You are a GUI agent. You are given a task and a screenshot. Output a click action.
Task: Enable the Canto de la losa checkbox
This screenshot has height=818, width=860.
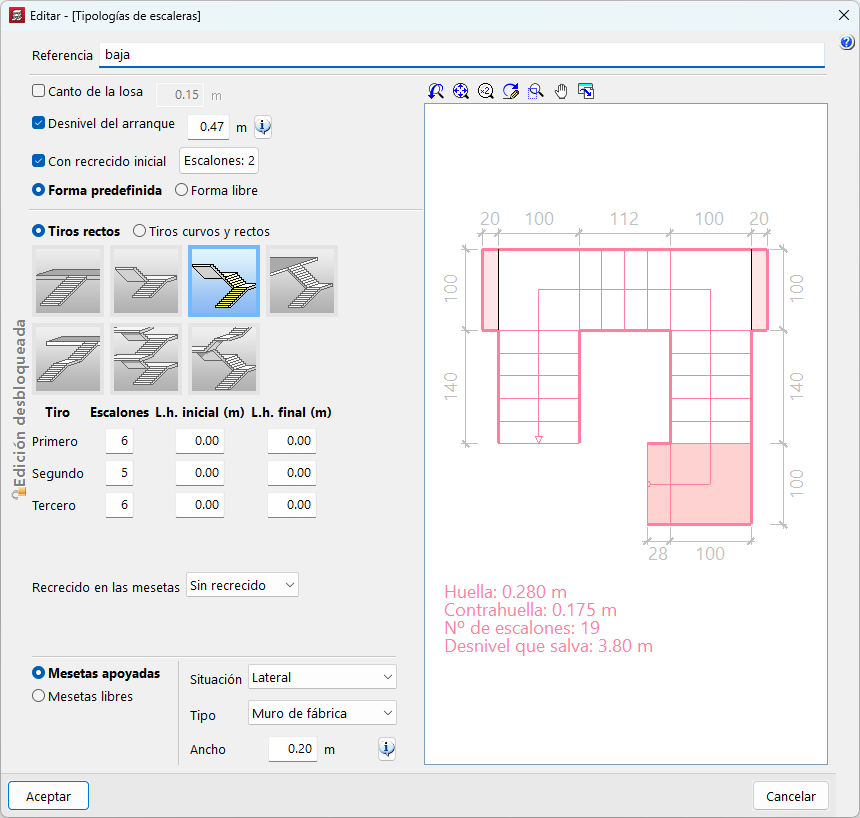click(x=39, y=91)
